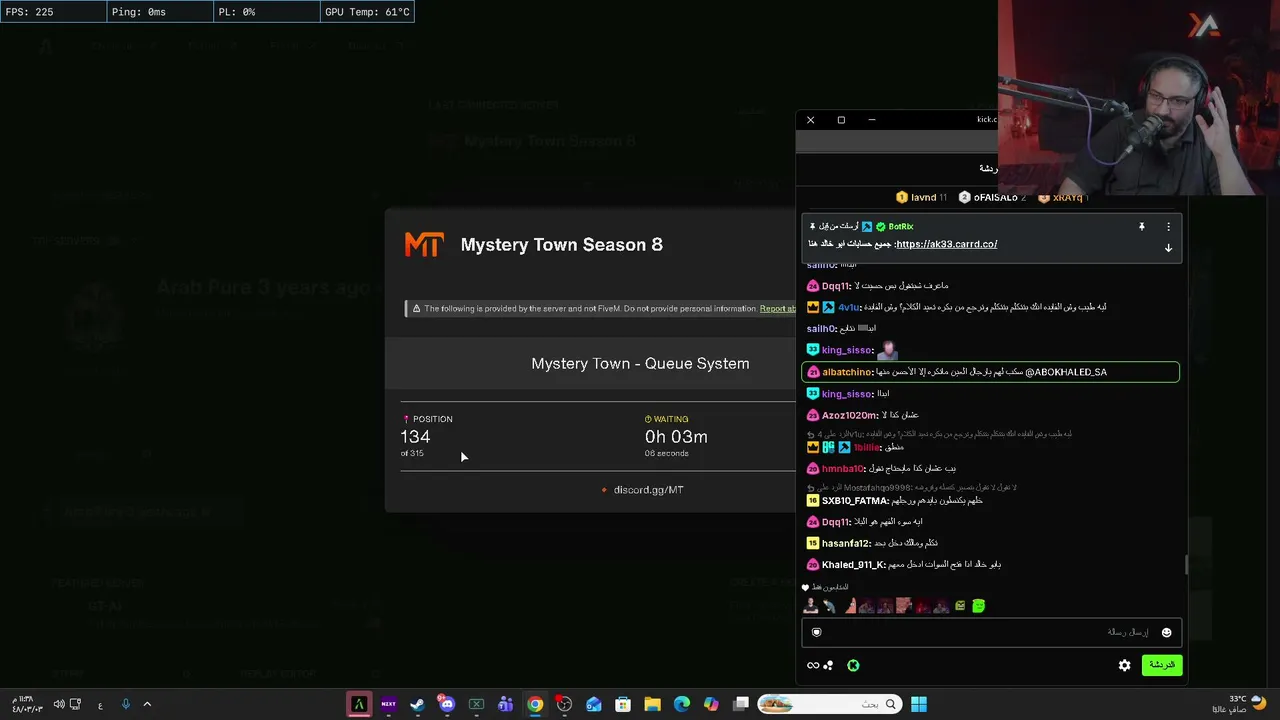1280x720 pixels.
Task: Open Outlook from the taskbar
Action: click(594, 705)
